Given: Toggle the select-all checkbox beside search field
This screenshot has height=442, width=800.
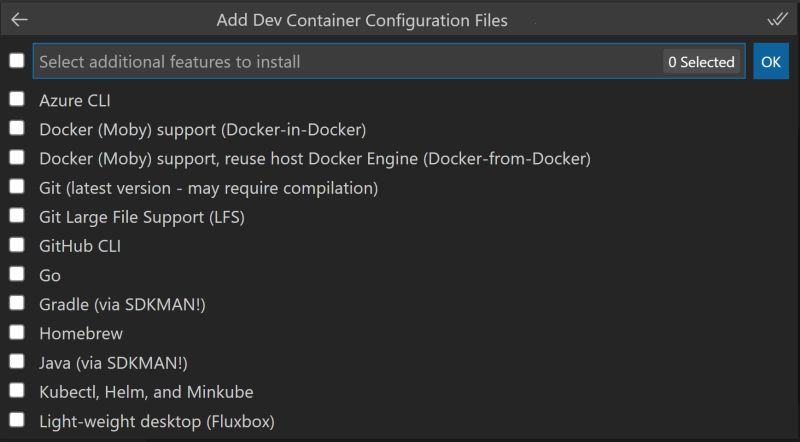Looking at the screenshot, I should click(x=17, y=60).
